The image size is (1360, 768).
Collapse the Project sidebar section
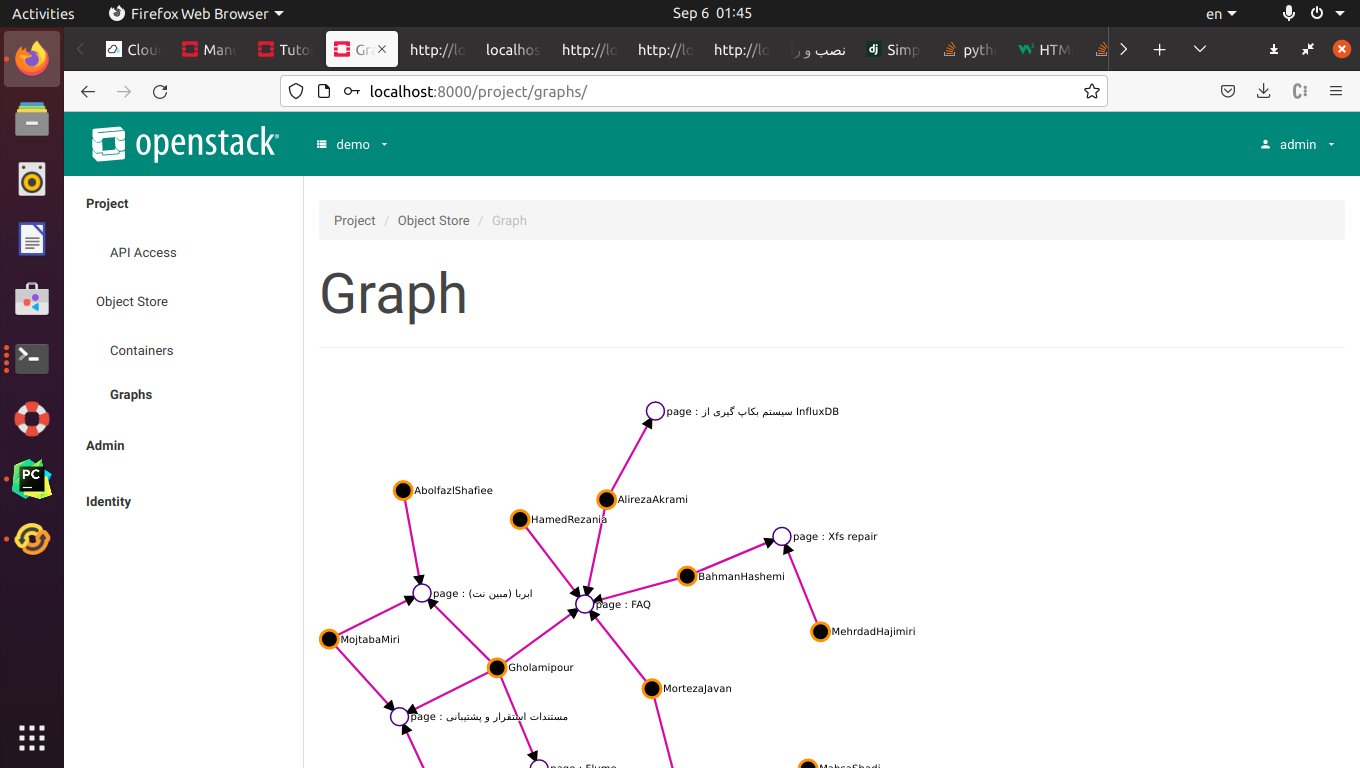[x=107, y=203]
